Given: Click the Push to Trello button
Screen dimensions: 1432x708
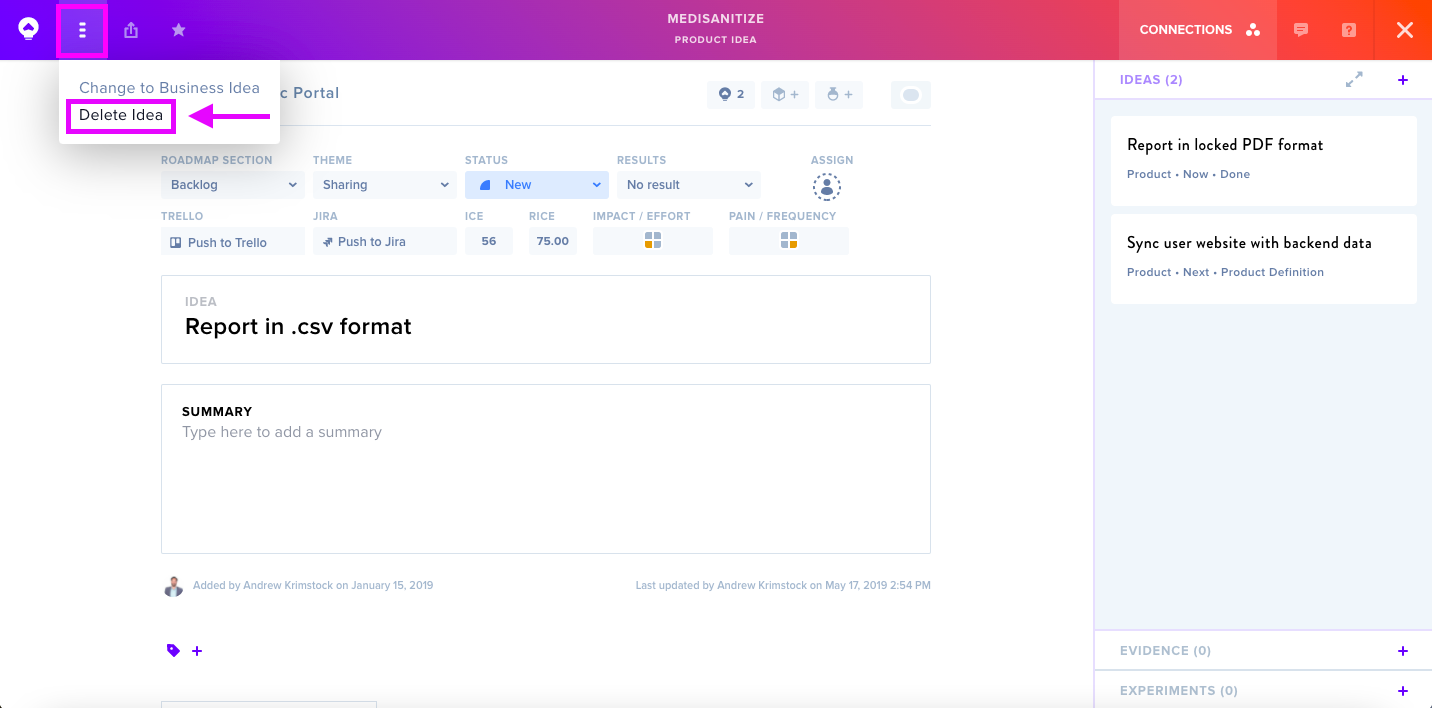Looking at the screenshot, I should tap(233, 241).
